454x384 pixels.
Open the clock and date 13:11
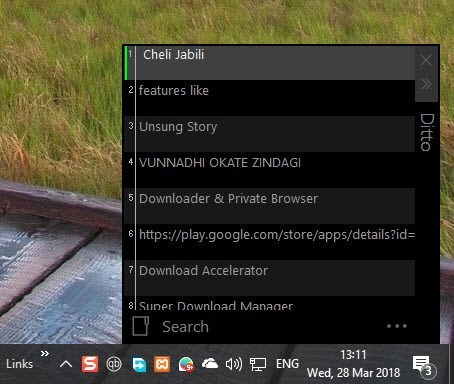[x=353, y=364]
